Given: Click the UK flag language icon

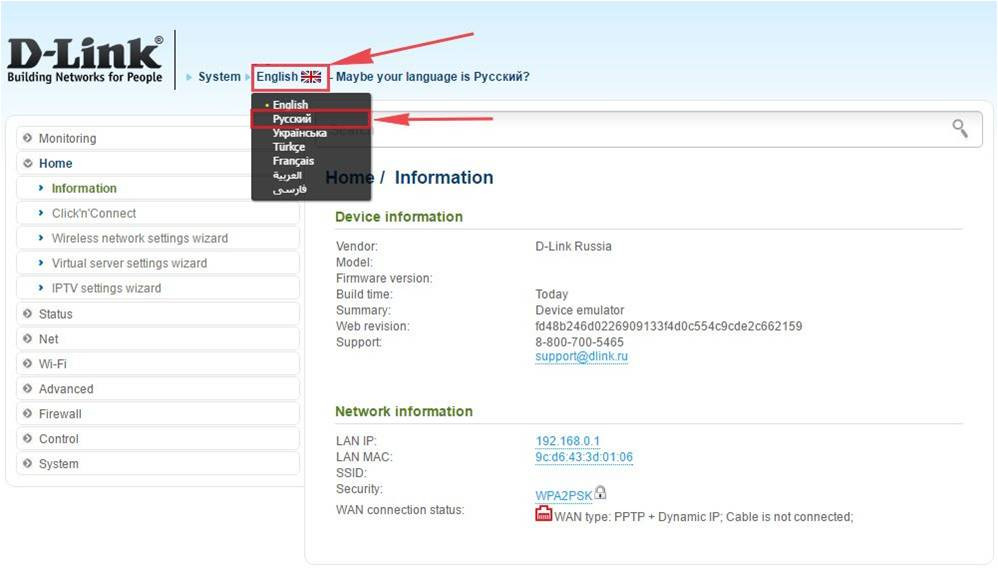Looking at the screenshot, I should coord(311,77).
